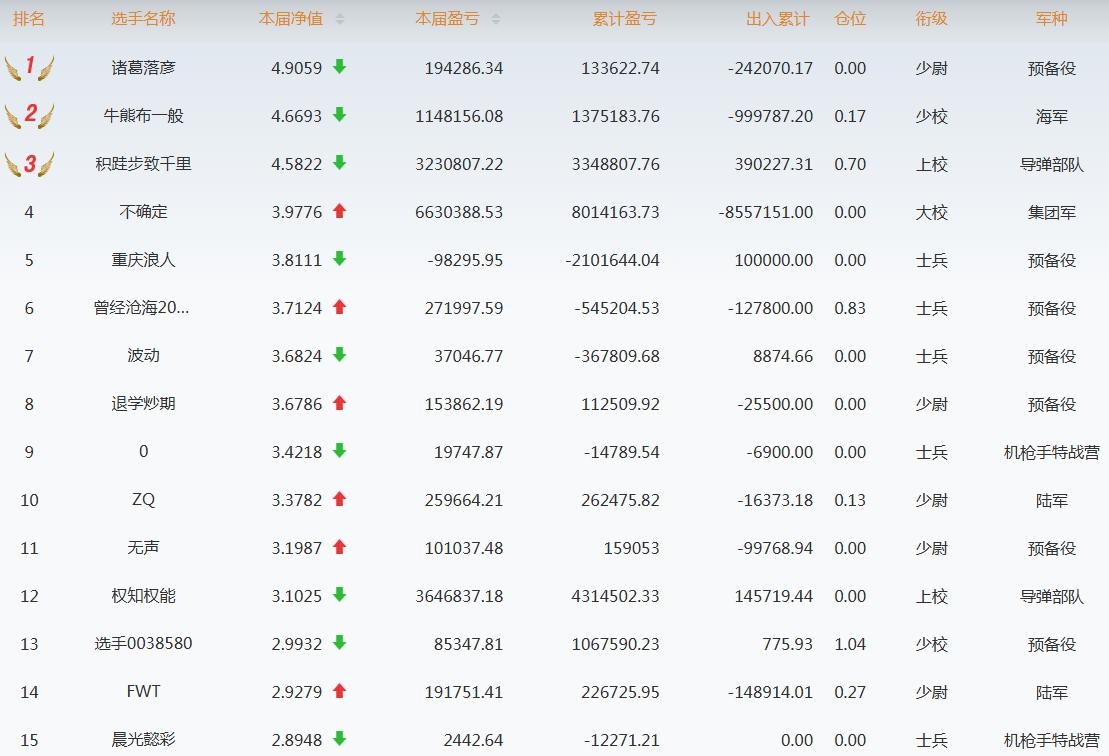
Task: Click green down arrow beside 4.9059
Action: pos(339,67)
